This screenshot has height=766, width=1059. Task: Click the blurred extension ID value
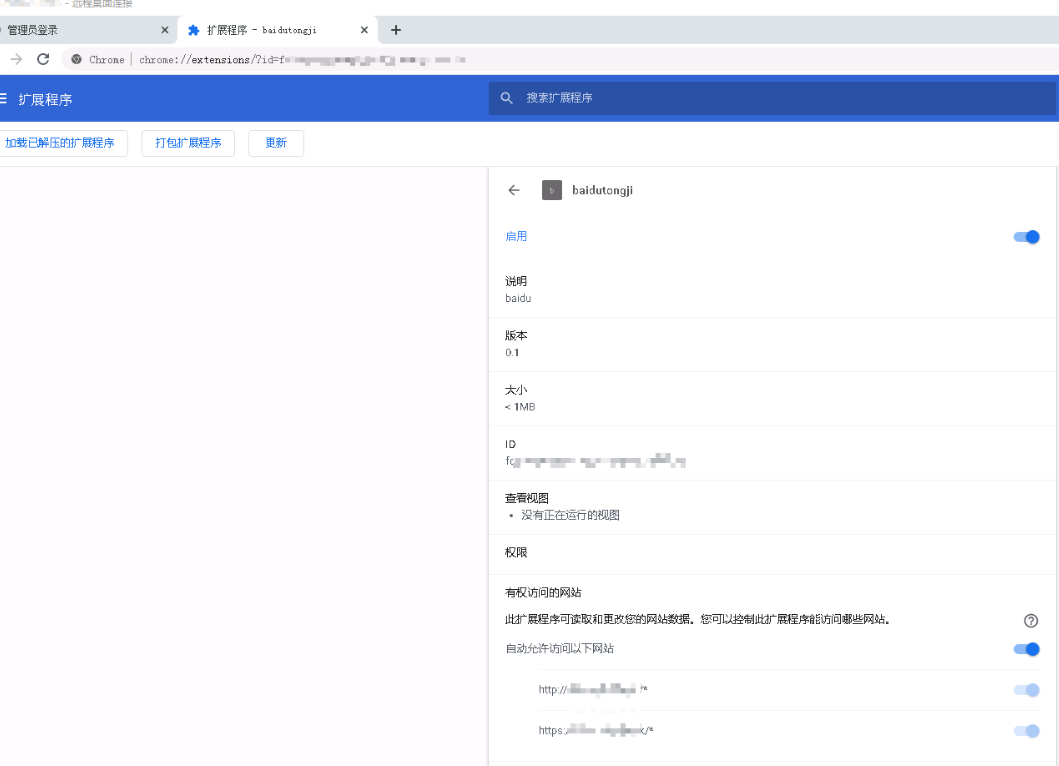click(x=596, y=461)
